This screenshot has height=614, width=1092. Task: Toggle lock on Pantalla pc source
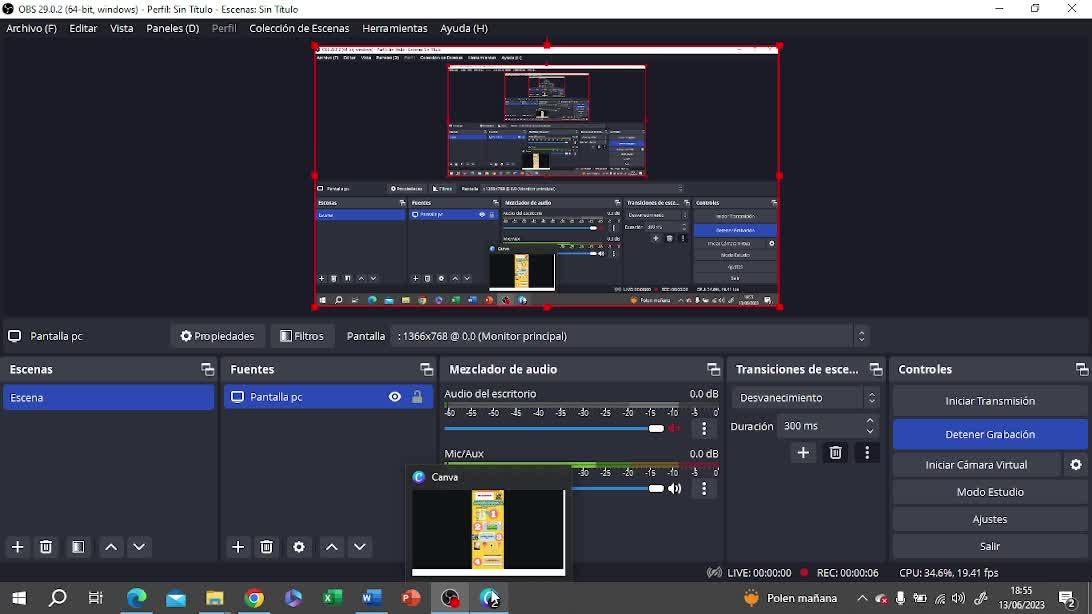click(x=417, y=397)
